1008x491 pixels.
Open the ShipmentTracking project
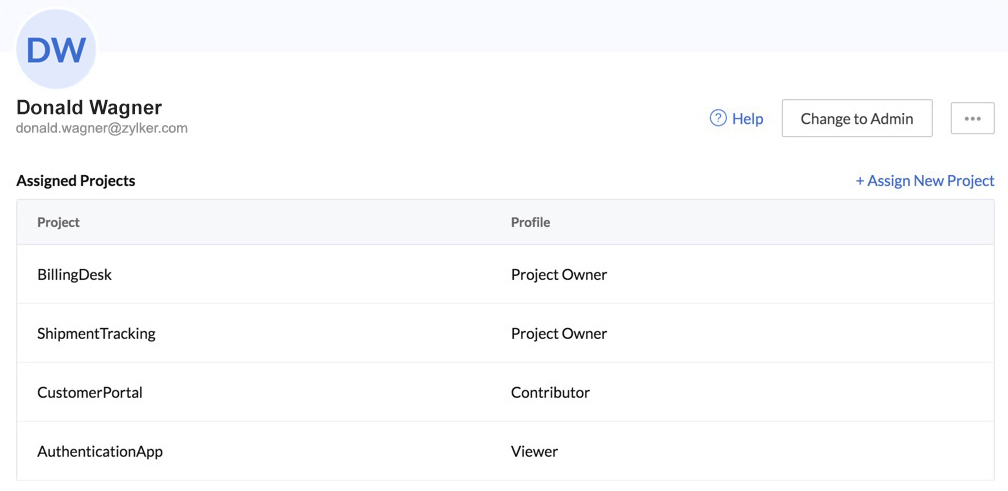coord(96,333)
